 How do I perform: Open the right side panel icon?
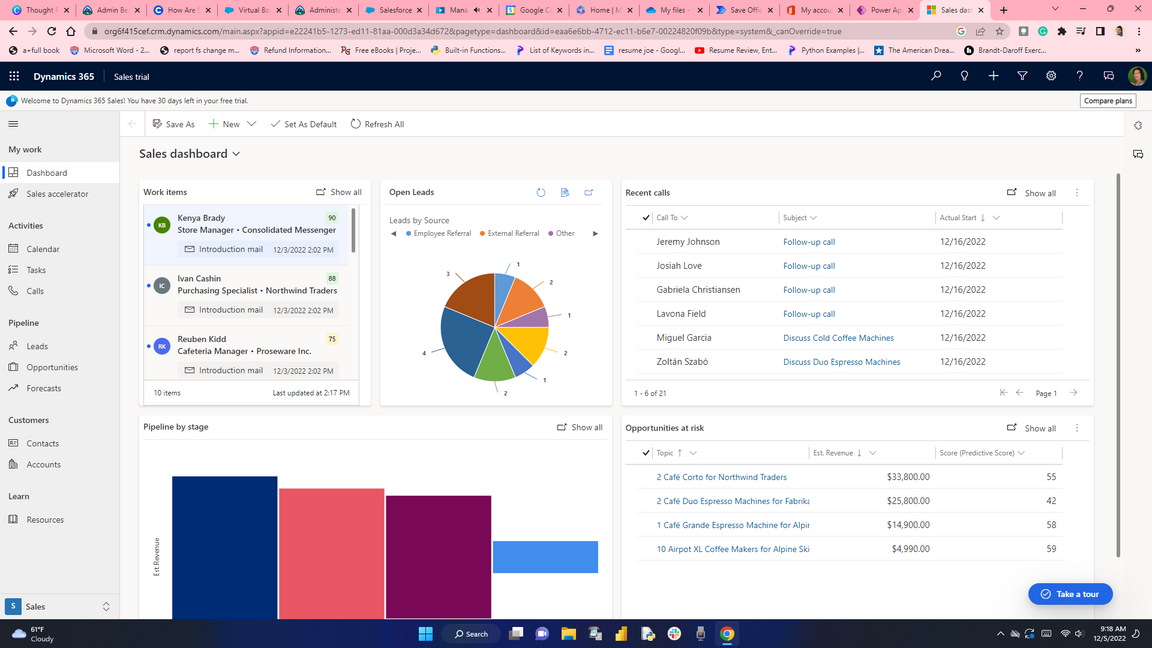click(1138, 126)
